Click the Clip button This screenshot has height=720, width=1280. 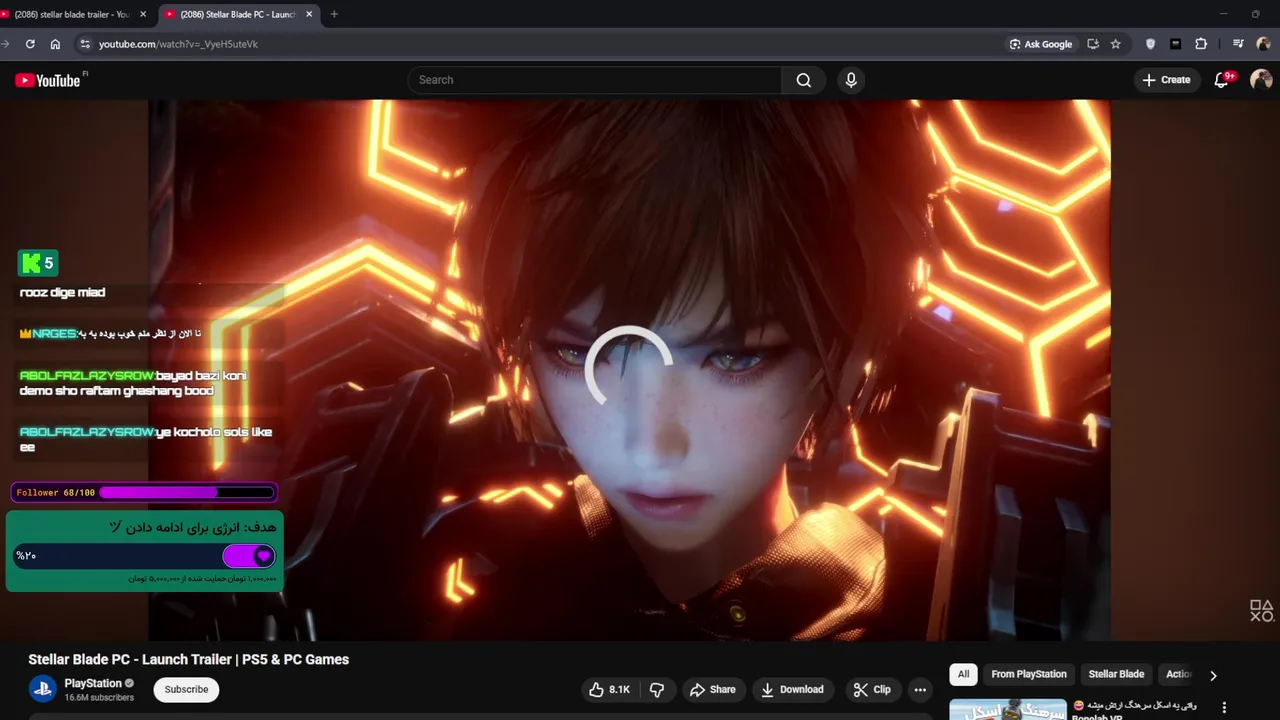(872, 689)
